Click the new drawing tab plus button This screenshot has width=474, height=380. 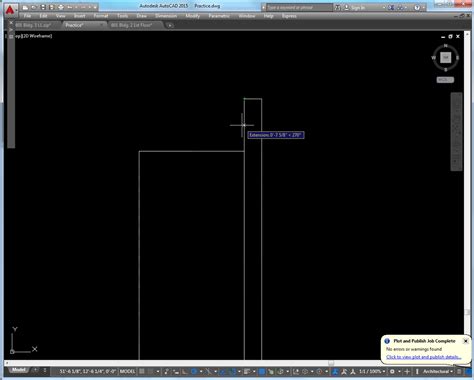(x=170, y=25)
